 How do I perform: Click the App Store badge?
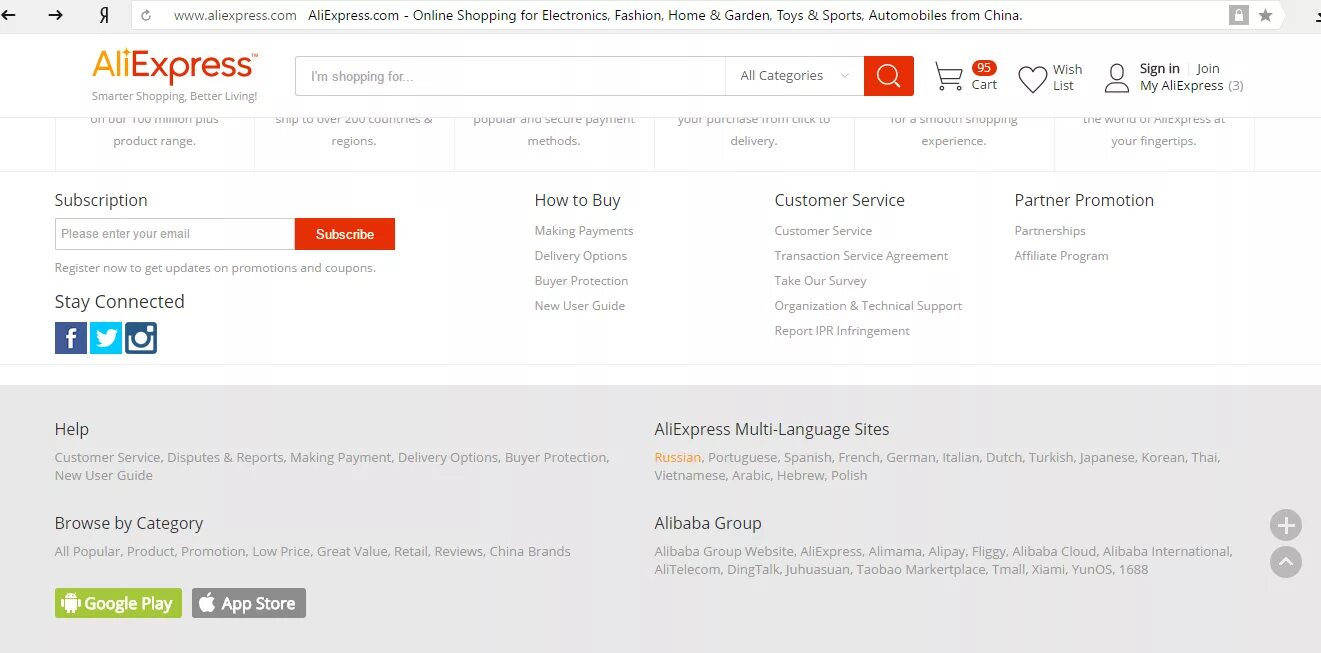point(249,603)
